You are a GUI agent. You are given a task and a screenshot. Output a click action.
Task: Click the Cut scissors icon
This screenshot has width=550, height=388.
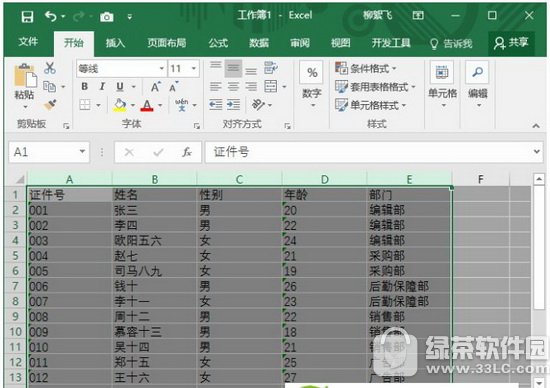pyautogui.click(x=50, y=68)
